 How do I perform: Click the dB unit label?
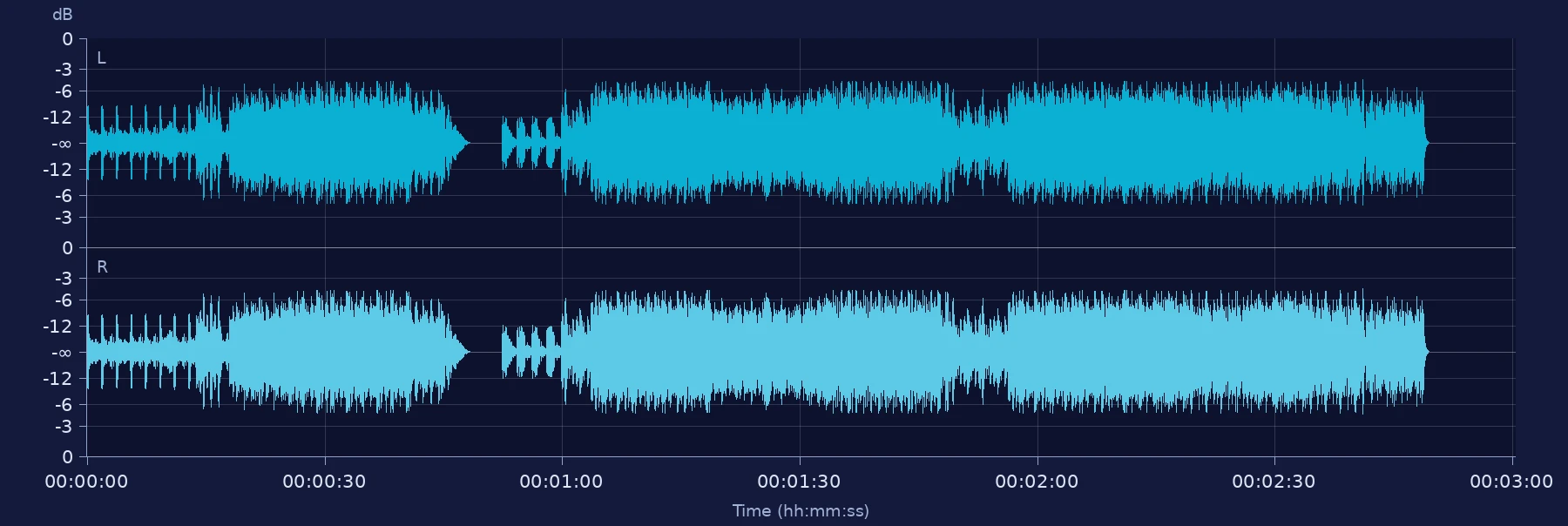click(x=63, y=15)
